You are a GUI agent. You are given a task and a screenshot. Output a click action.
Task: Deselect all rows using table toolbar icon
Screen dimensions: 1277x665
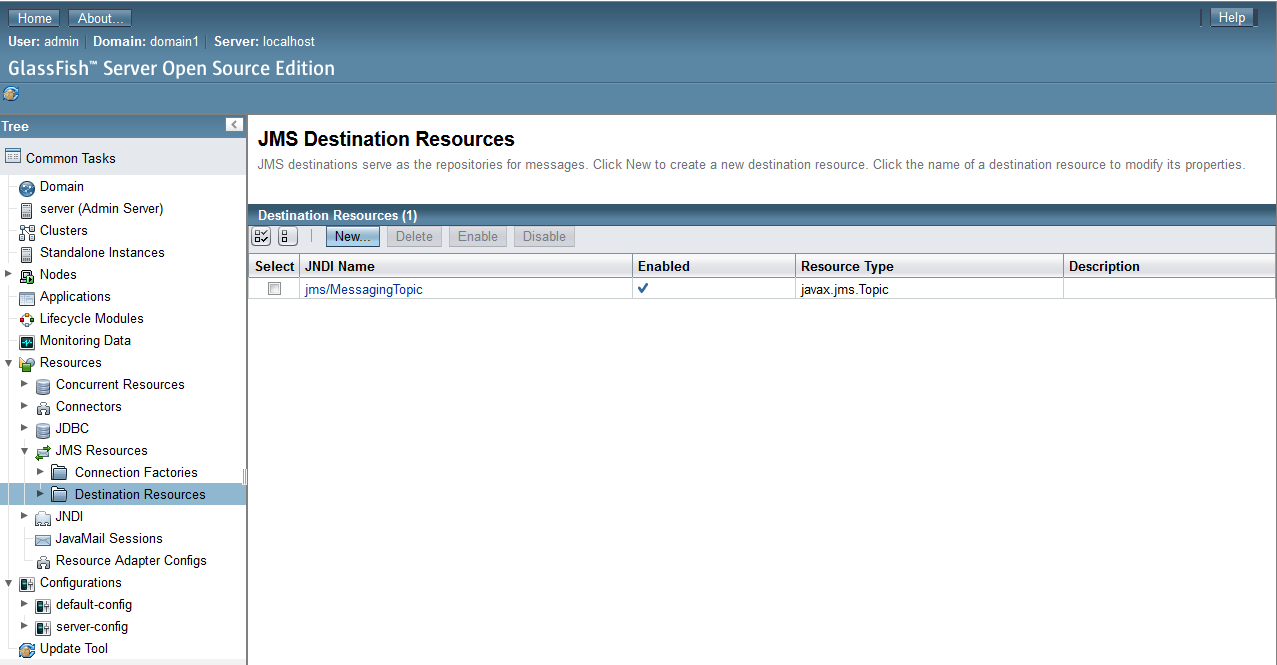[x=288, y=237]
